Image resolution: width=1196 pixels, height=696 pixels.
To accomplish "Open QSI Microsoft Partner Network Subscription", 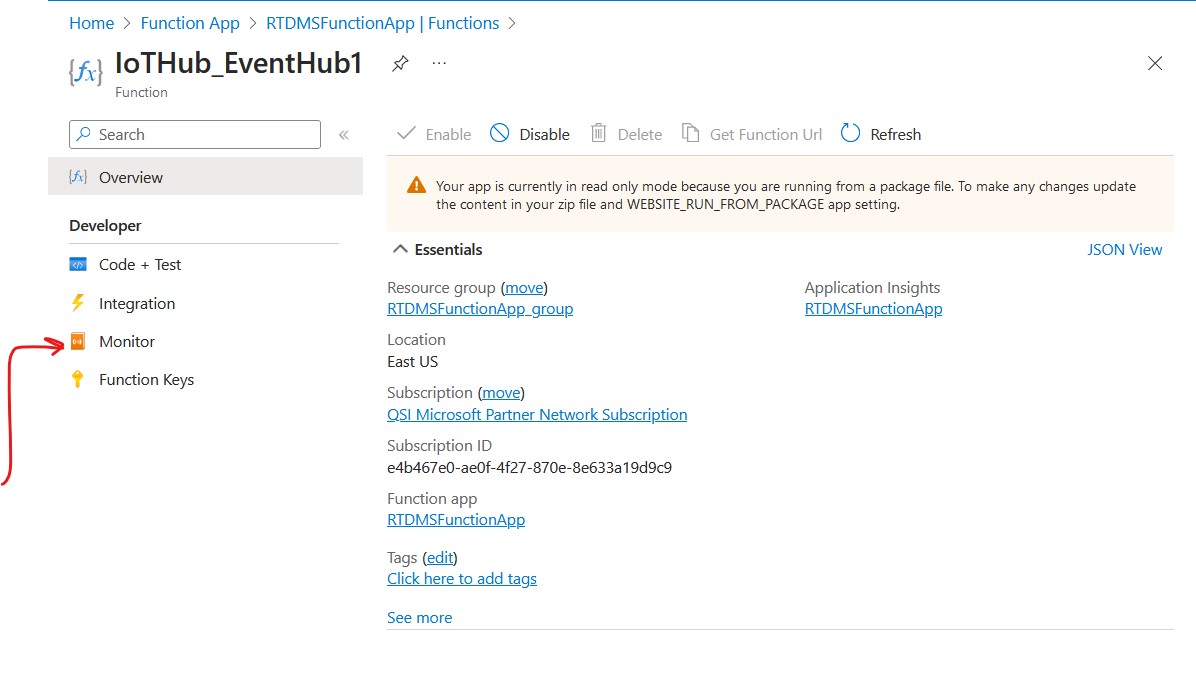I will click(x=537, y=414).
